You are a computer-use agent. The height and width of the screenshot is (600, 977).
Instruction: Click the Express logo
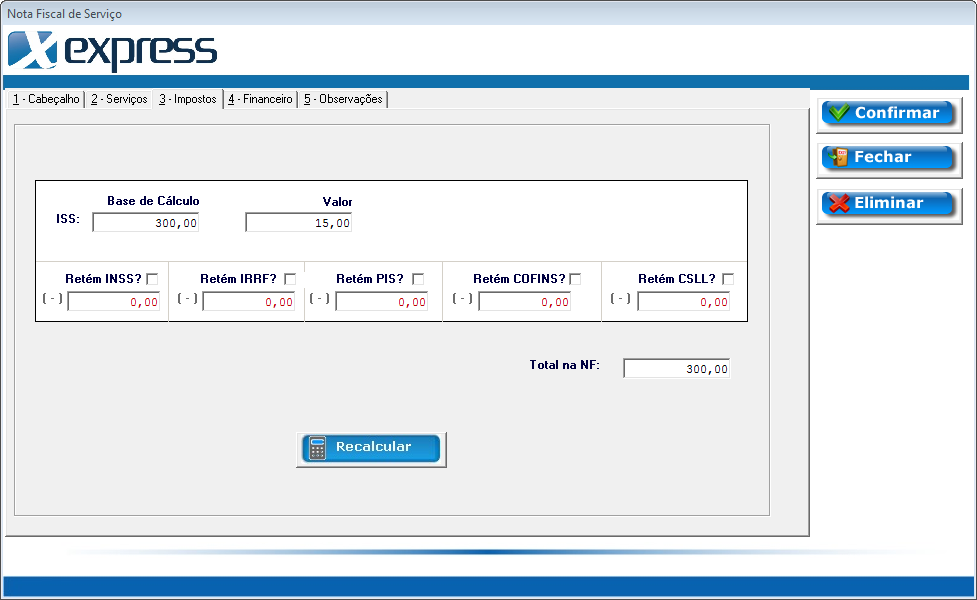[112, 50]
